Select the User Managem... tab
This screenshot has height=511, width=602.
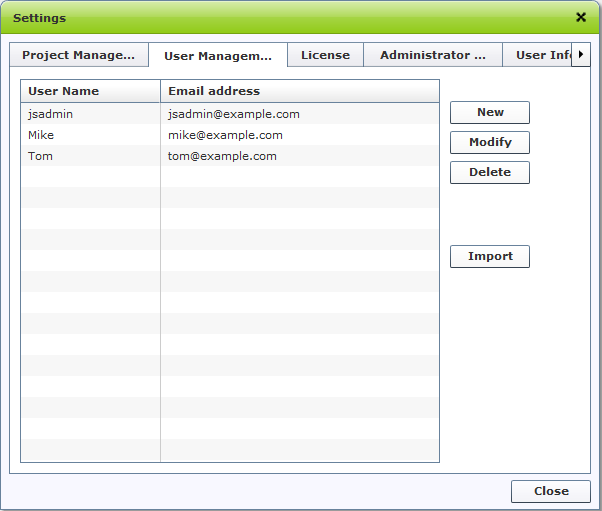[218, 56]
